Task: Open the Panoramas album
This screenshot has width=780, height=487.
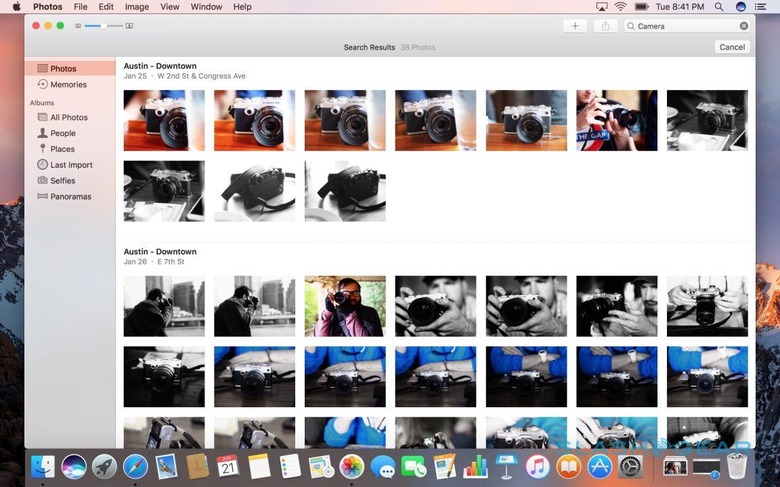Action: [70, 197]
